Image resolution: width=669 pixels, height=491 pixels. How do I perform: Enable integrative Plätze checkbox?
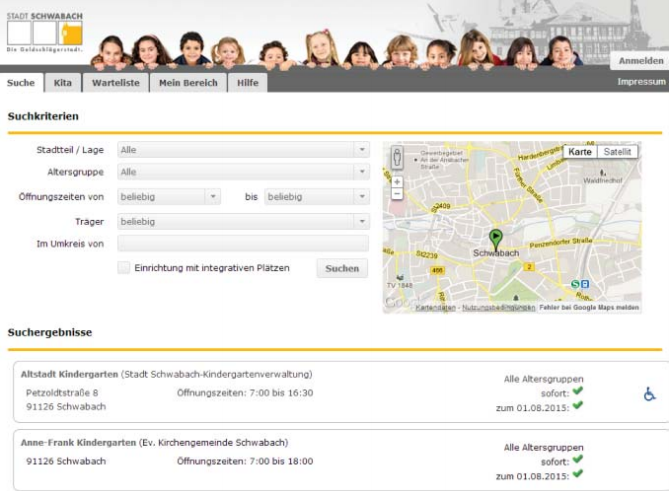click(x=124, y=268)
